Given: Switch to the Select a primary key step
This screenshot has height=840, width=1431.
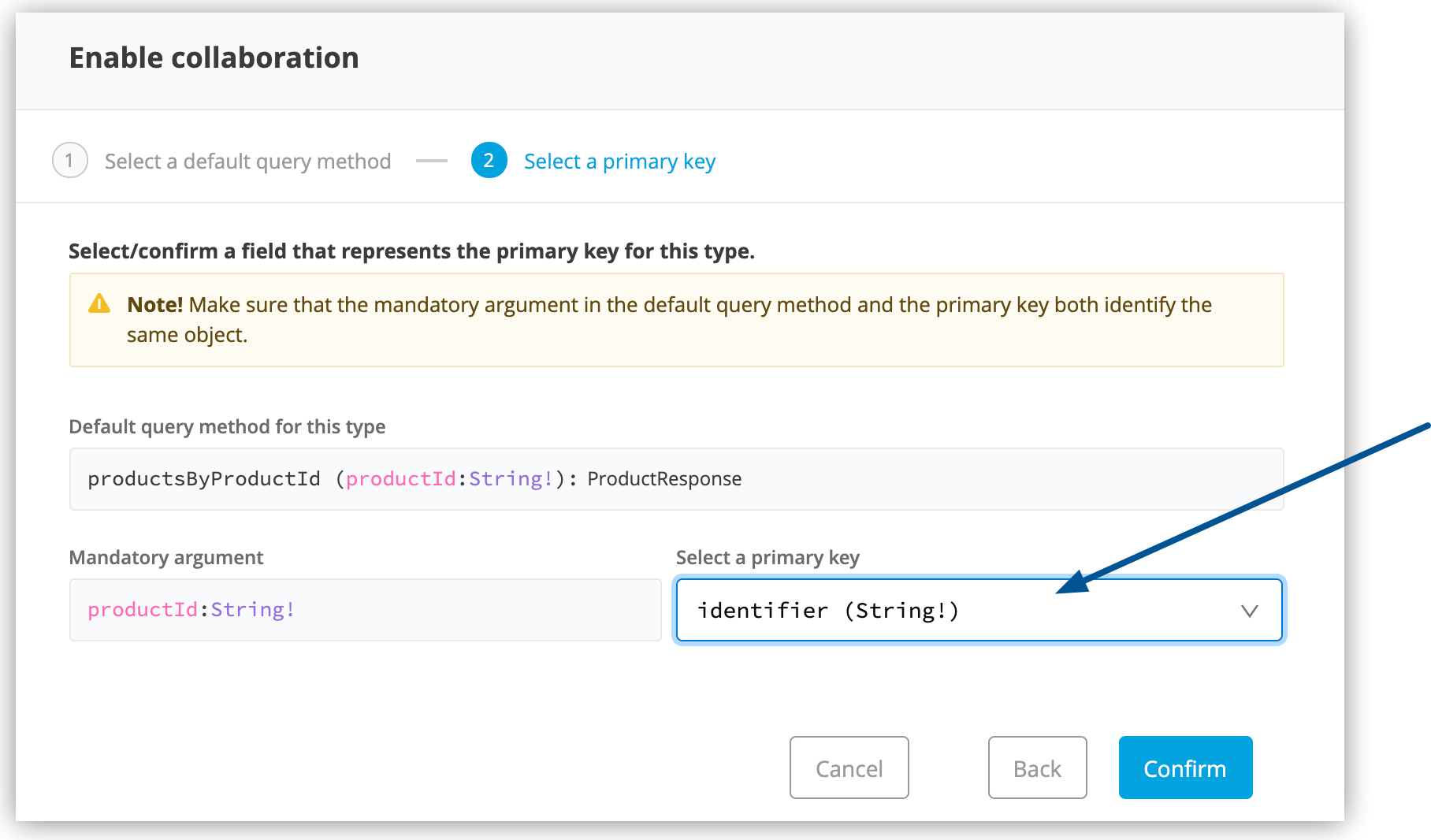Looking at the screenshot, I should coord(619,161).
